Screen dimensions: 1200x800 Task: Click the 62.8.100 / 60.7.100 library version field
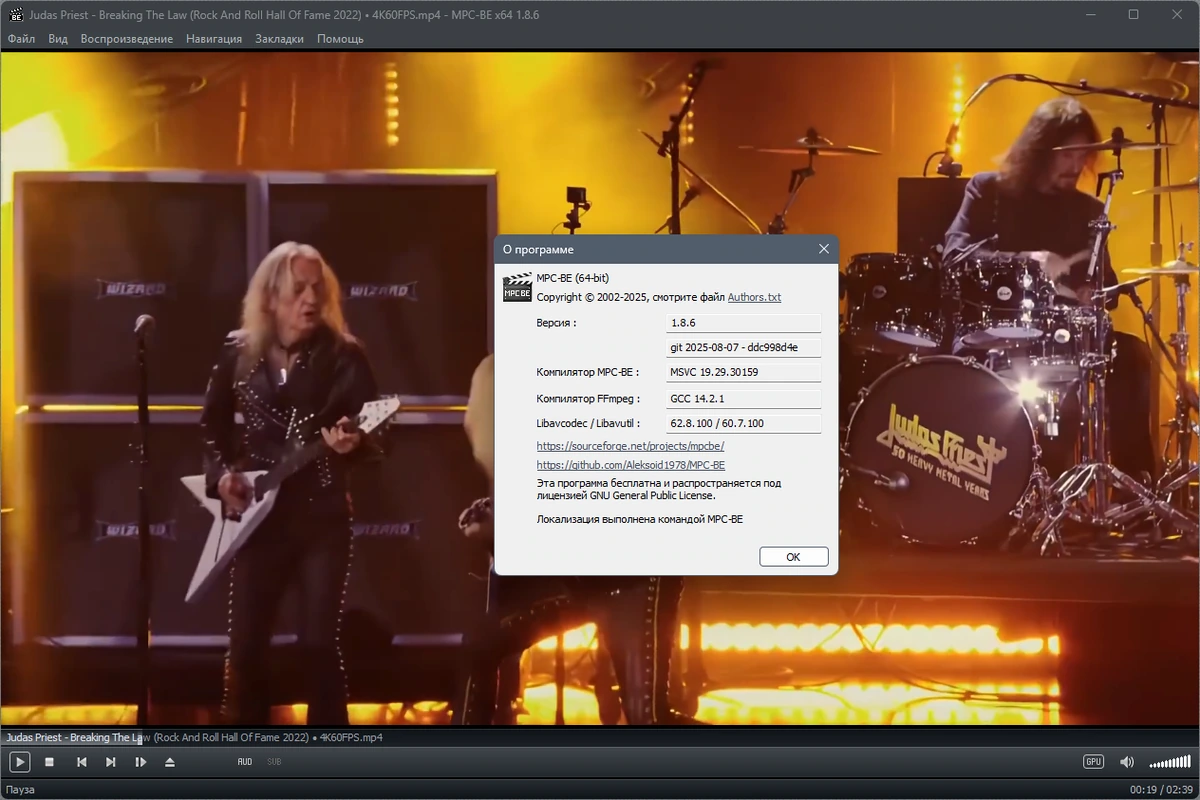743,423
